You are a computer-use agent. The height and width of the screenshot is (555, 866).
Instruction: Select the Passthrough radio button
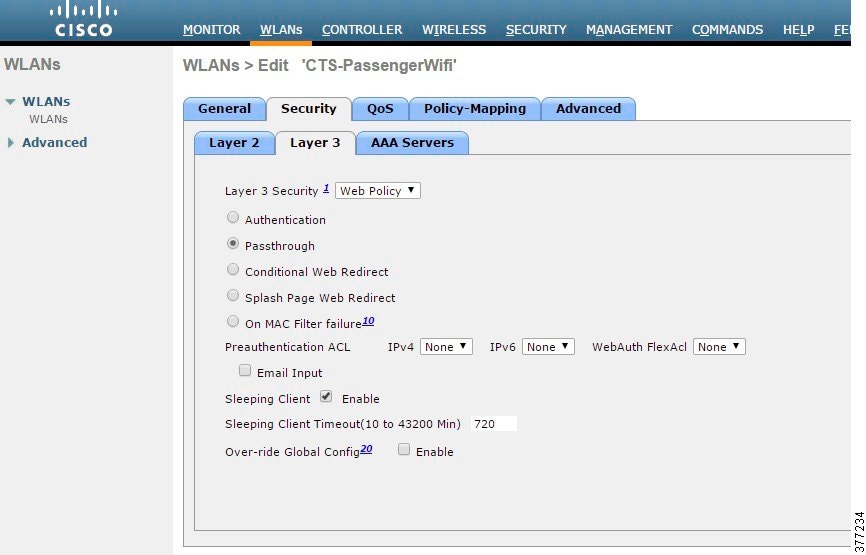[233, 244]
